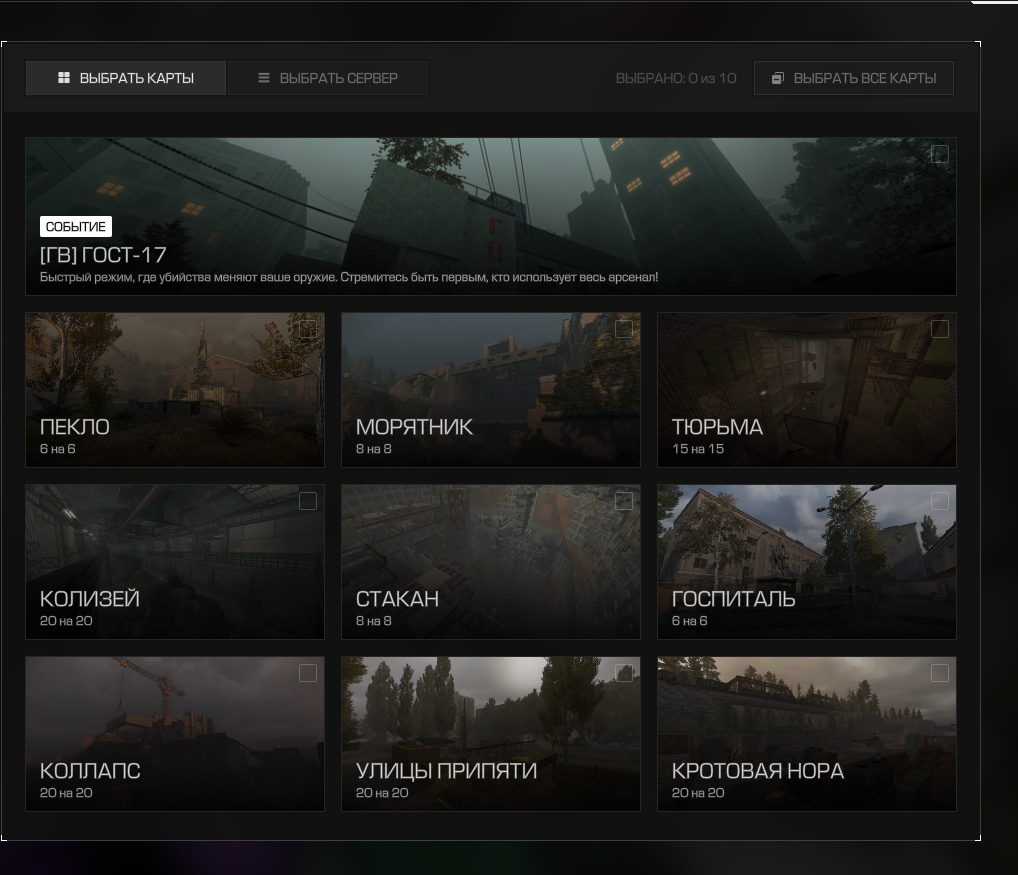This screenshot has width=1018, height=875.
Task: Click the 8 на 8 label under СТАКАН
Action: coord(374,621)
